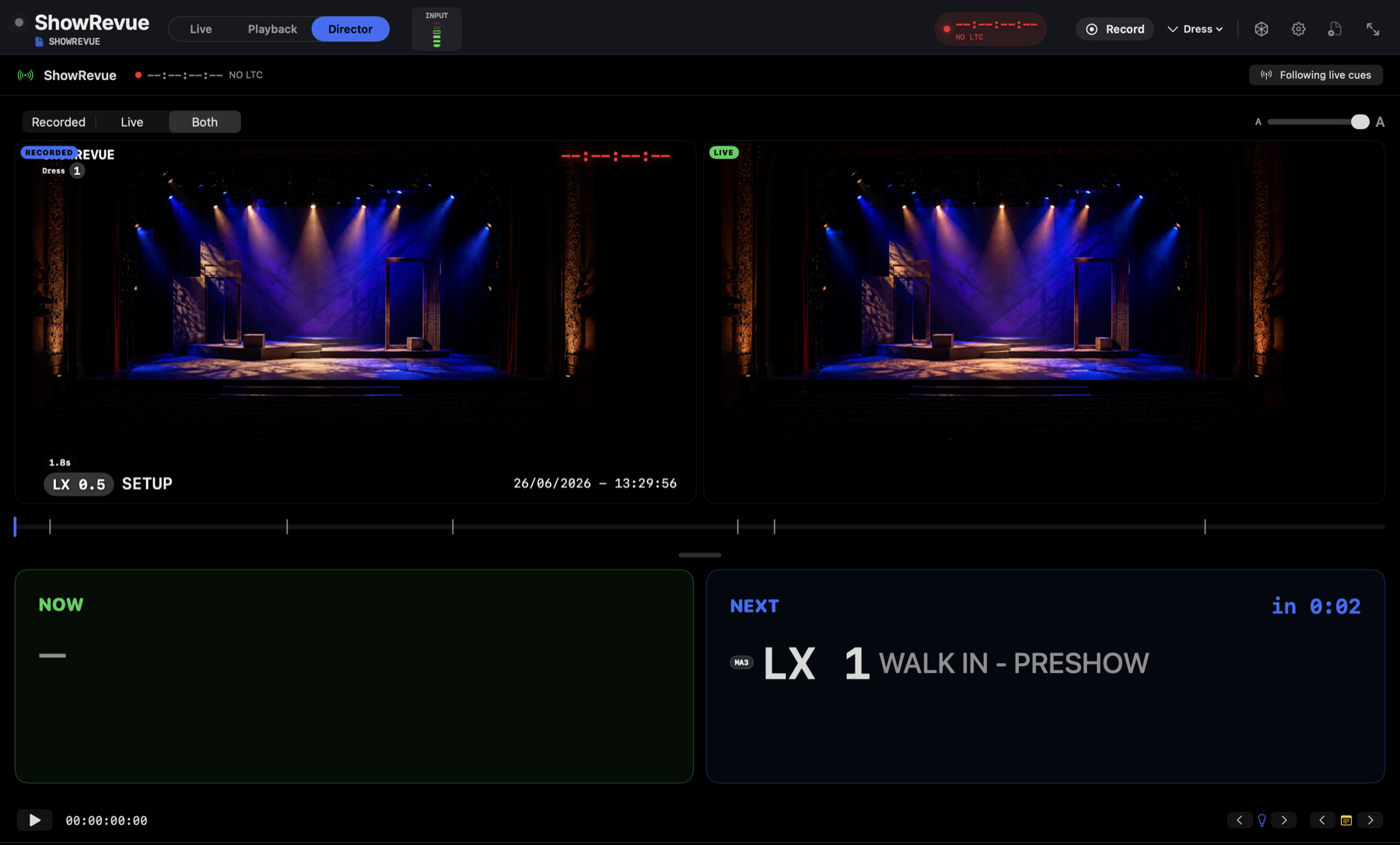This screenshot has height=845, width=1400.
Task: Click the 26/06/2026 – 13:29:56 timestamp
Action: click(x=595, y=483)
